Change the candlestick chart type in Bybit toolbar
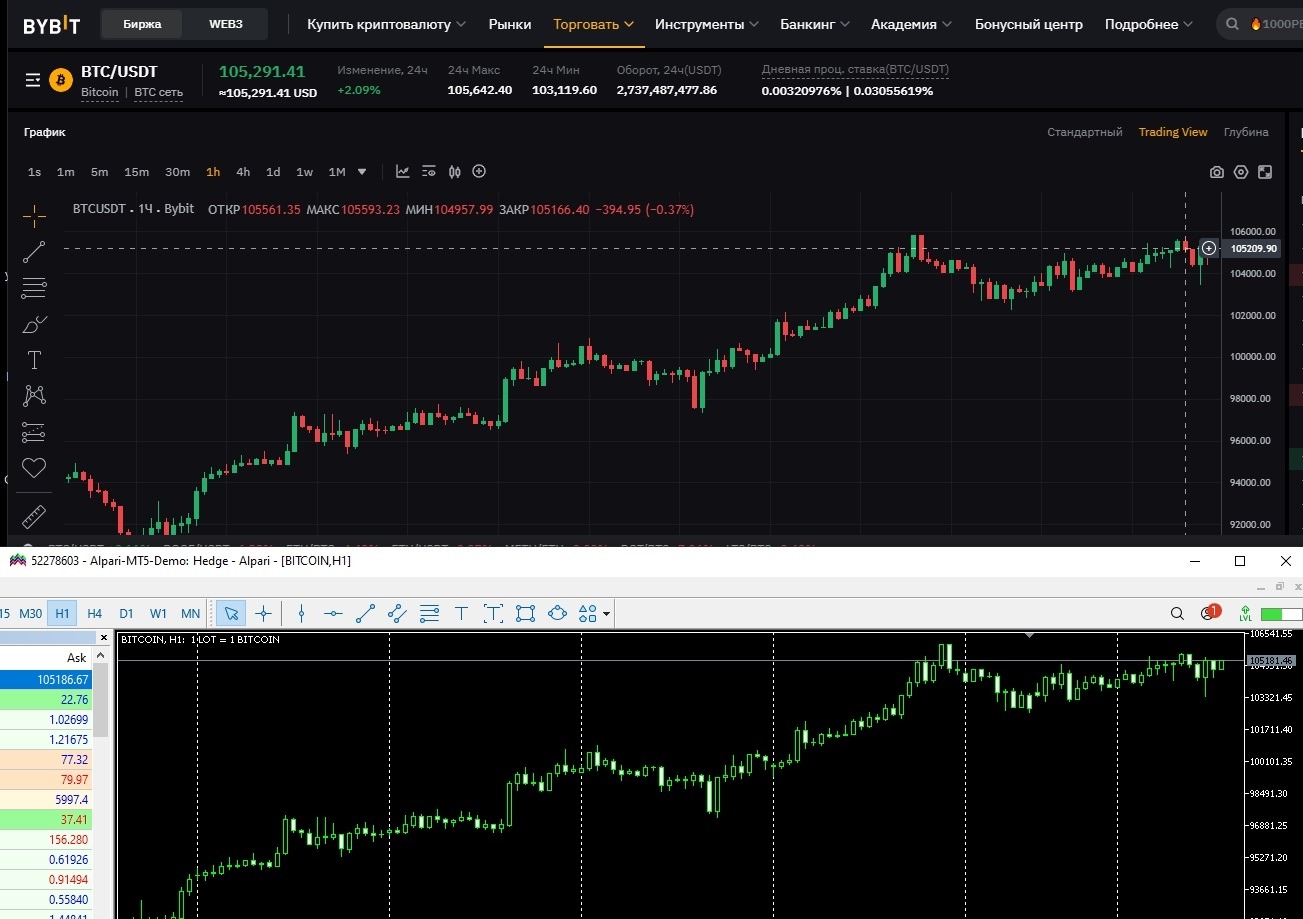This screenshot has width=1303, height=919. coord(455,172)
